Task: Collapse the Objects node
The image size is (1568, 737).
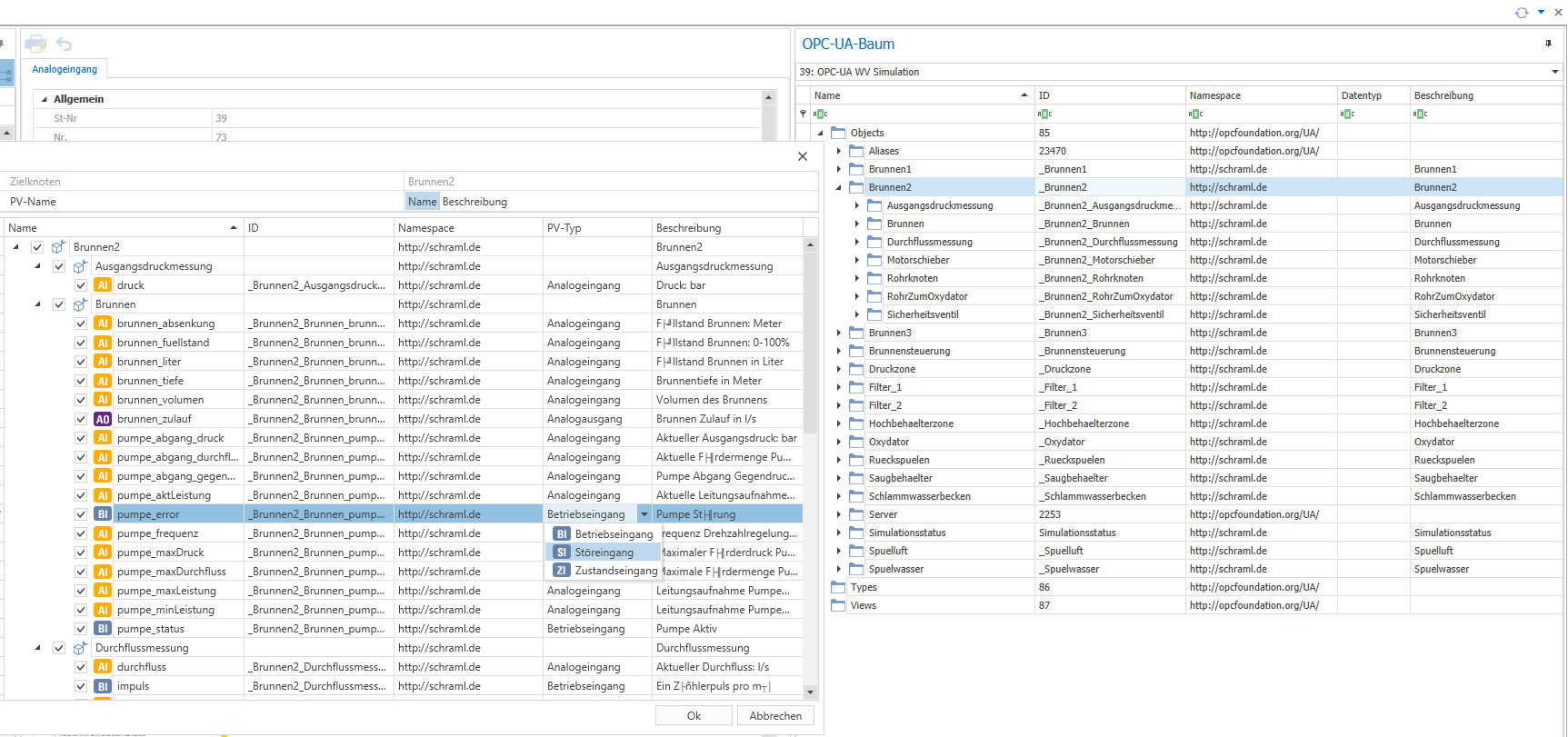Action: pos(820,133)
